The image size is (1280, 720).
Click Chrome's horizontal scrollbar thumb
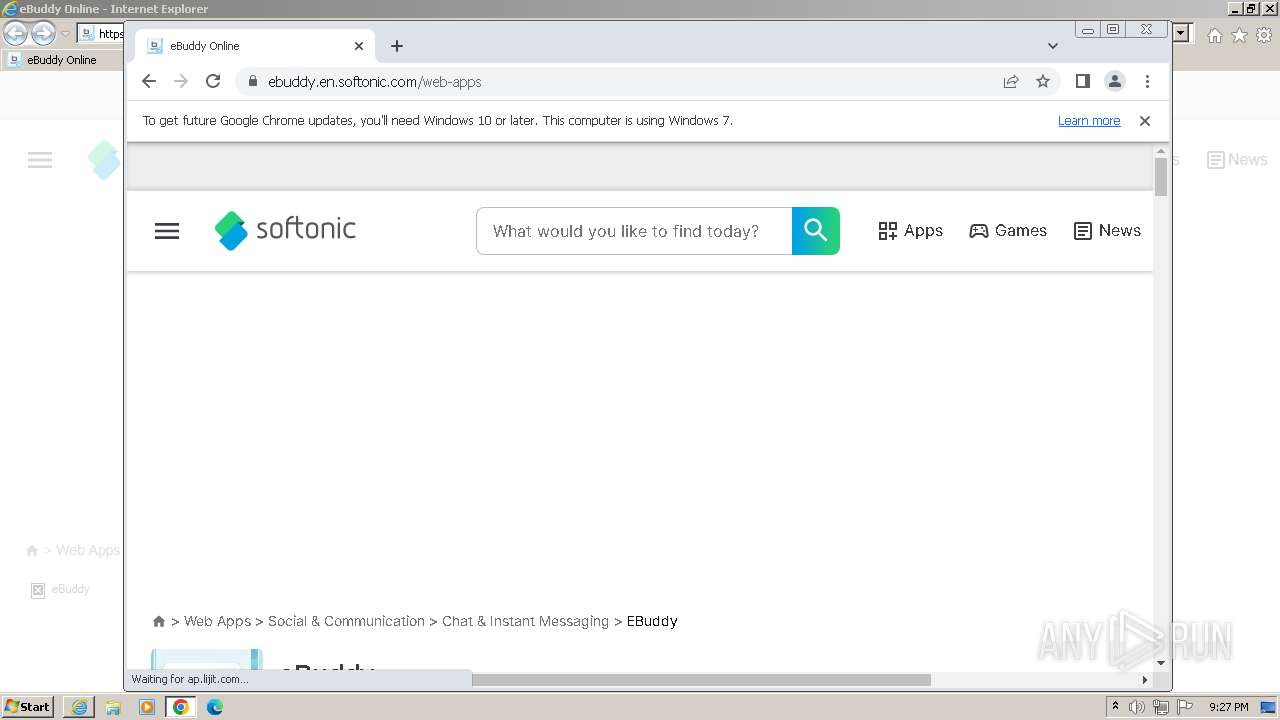click(700, 680)
